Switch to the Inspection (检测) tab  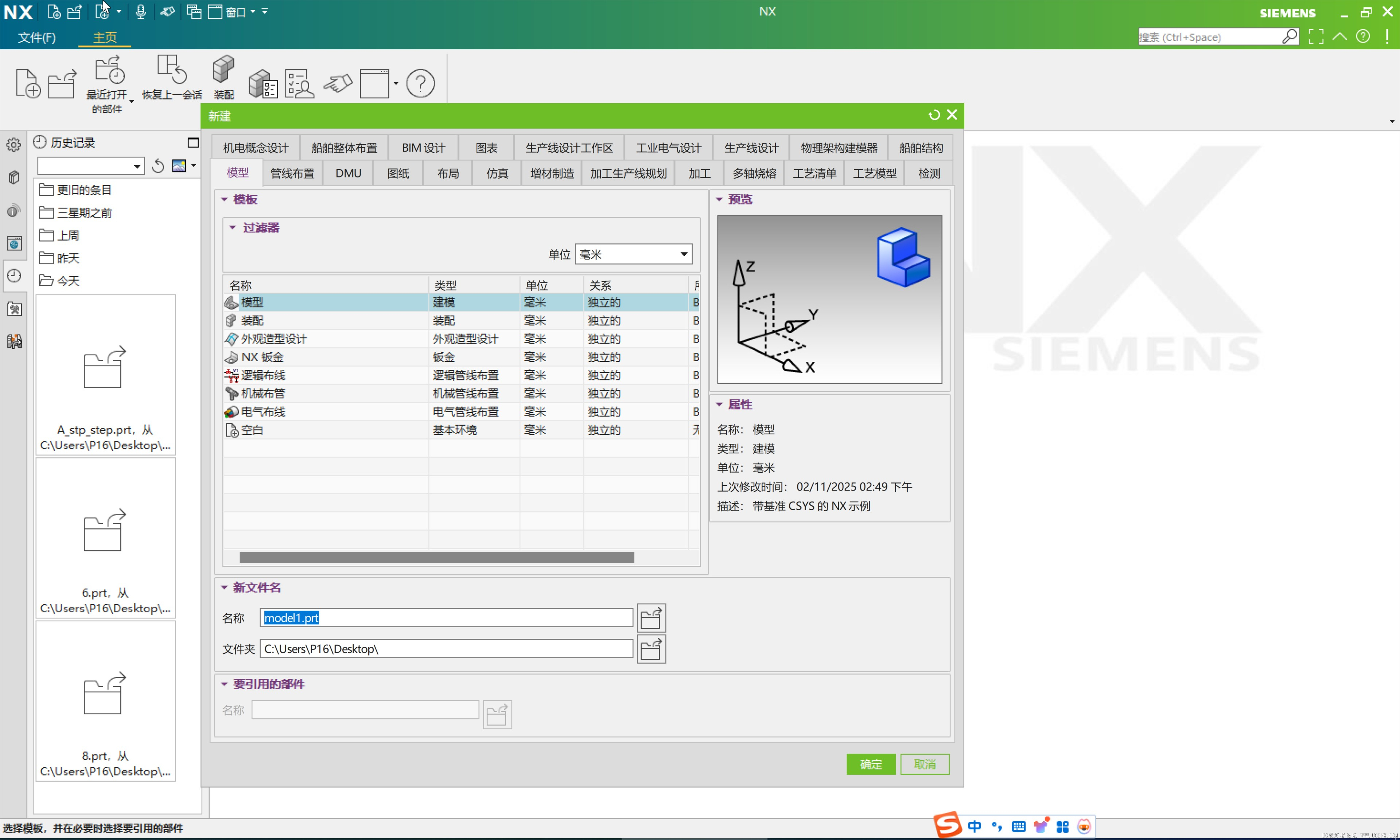coord(929,173)
